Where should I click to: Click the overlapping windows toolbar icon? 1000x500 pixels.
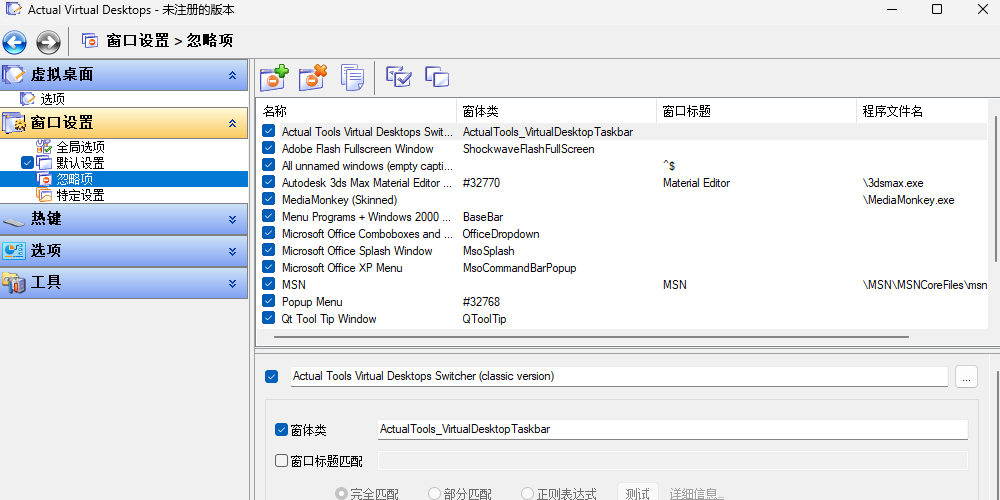[x=437, y=77]
